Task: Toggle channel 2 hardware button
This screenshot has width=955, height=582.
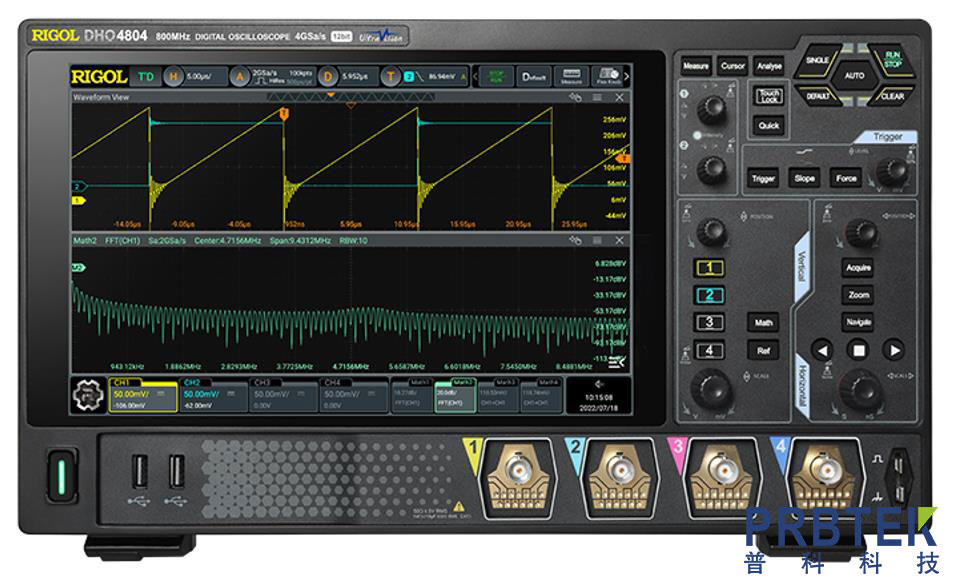Action: click(710, 295)
